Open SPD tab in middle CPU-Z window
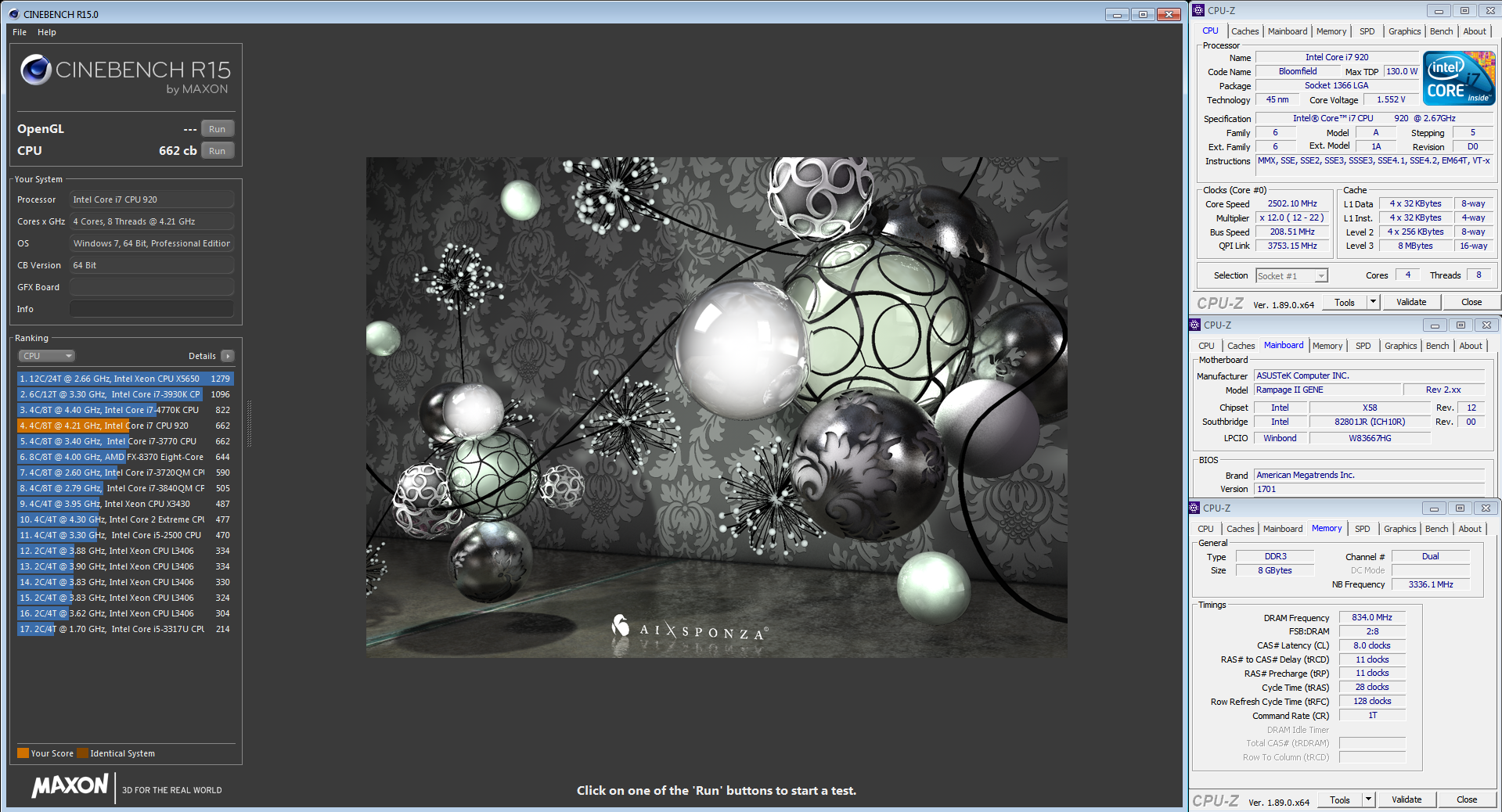 click(x=1363, y=346)
